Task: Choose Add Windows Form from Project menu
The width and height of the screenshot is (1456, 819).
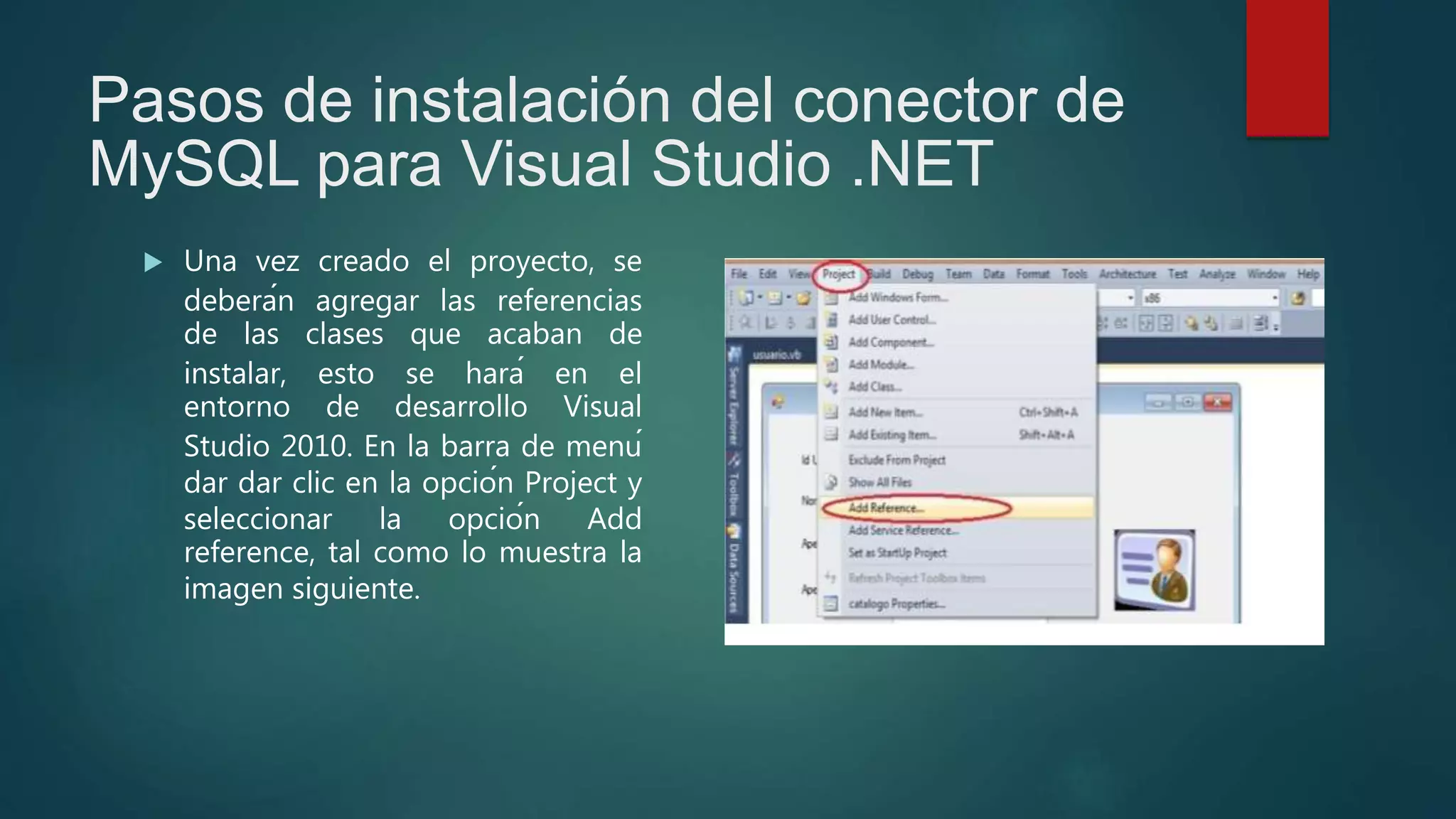Action: point(956,297)
